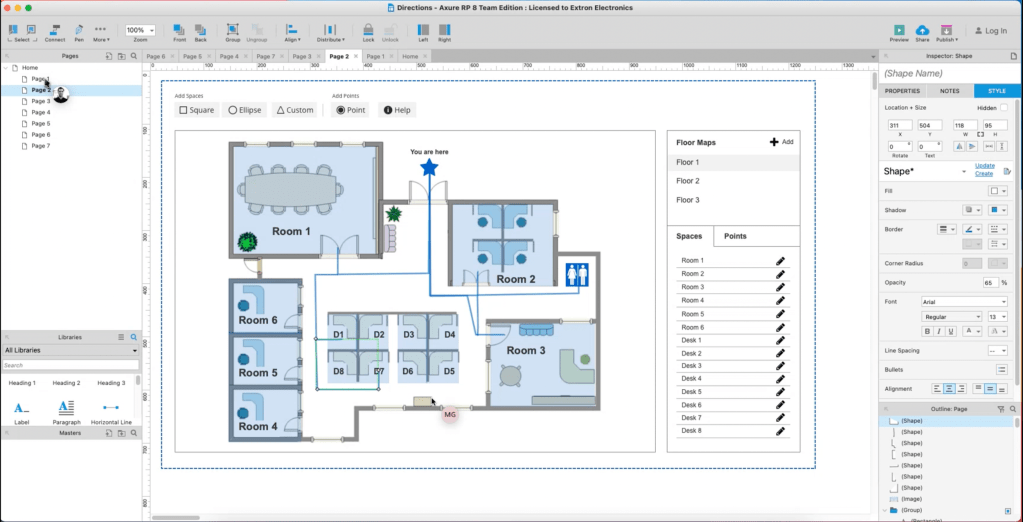
Task: Open the Fill color swatch picker
Action: [997, 190]
